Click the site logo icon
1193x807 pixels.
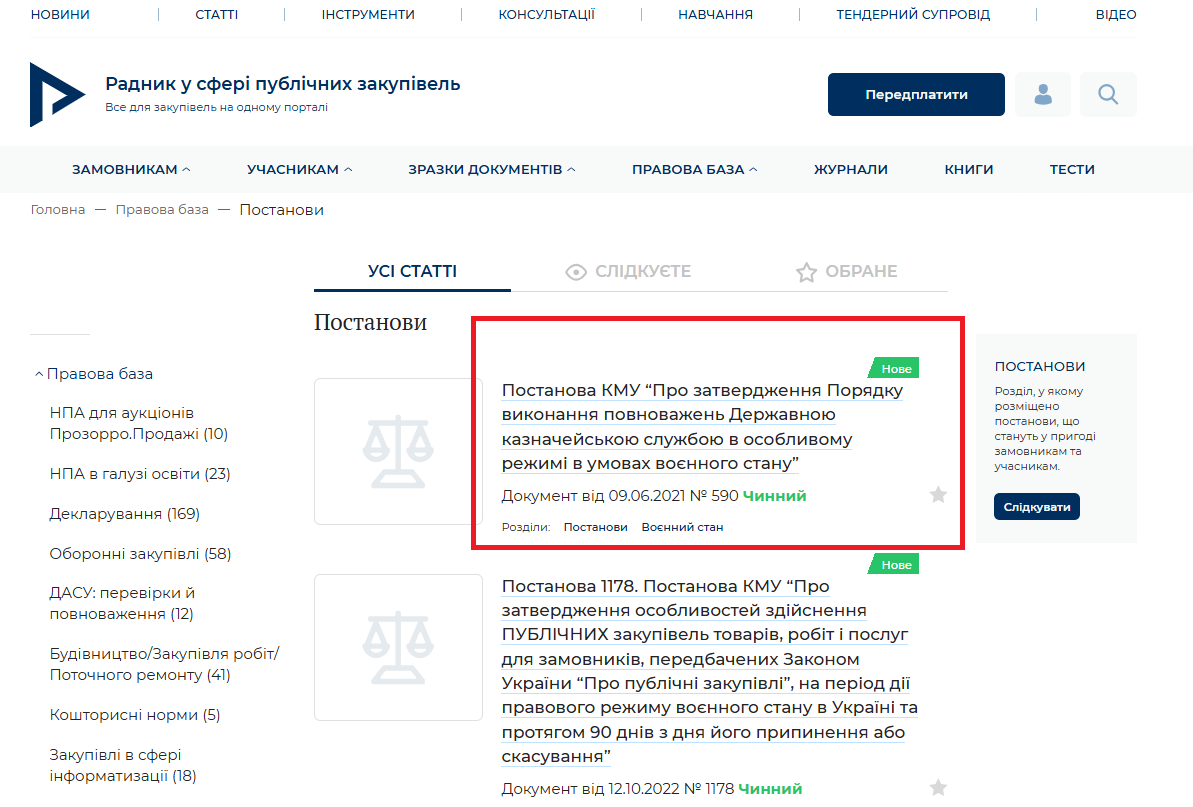56,94
